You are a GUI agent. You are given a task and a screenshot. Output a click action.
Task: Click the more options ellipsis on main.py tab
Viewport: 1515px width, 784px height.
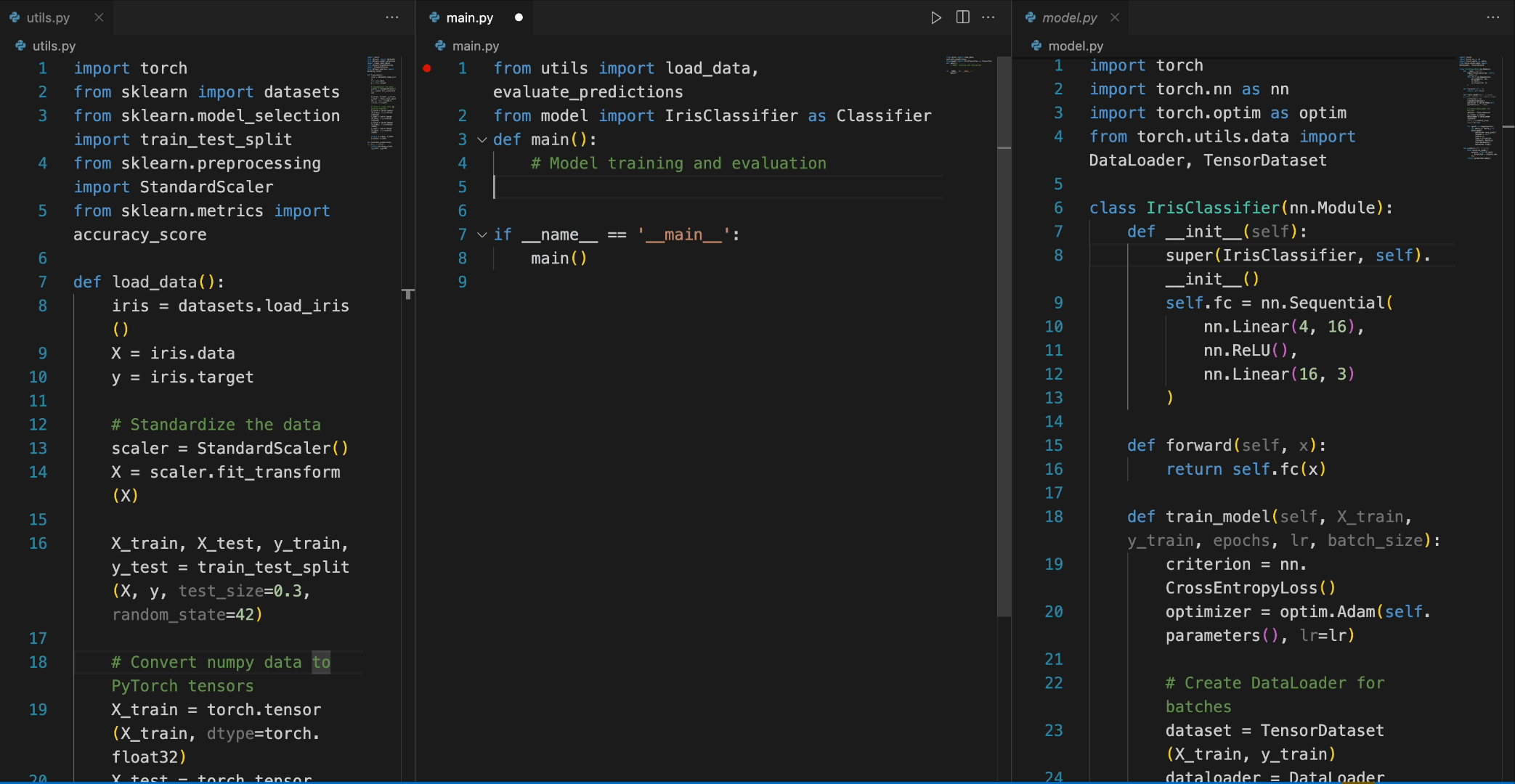click(988, 15)
